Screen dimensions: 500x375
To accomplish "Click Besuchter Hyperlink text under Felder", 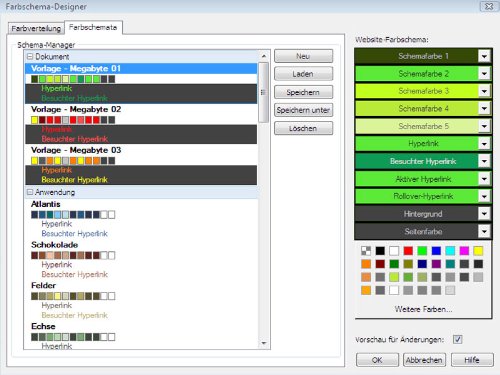I will (x=75, y=315).
